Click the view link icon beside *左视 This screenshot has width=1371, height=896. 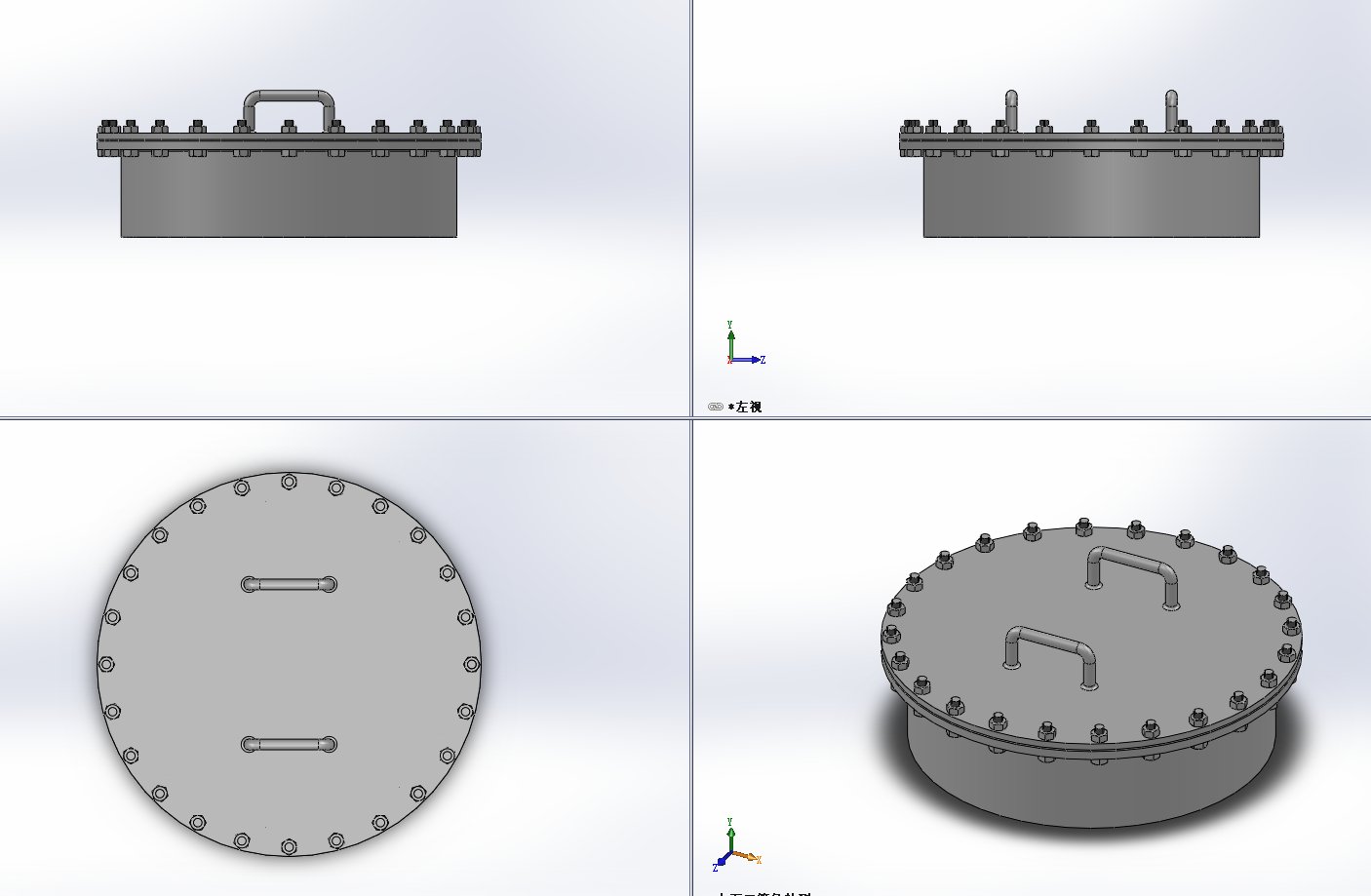pos(715,407)
